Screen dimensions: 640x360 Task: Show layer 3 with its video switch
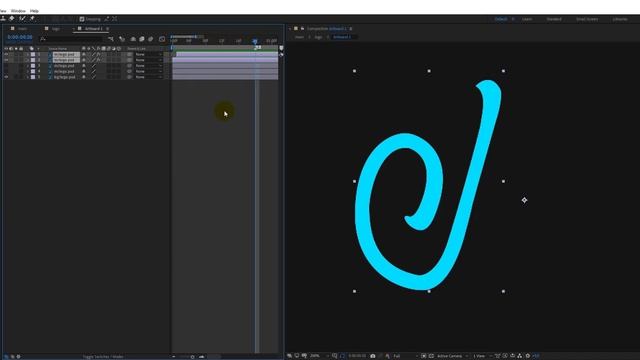click(6, 66)
